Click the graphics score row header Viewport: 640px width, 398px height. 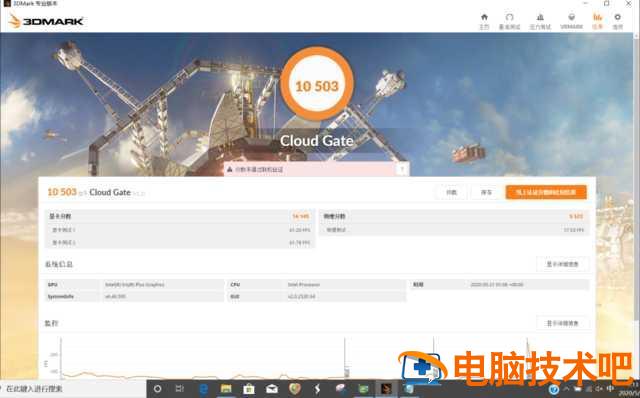tap(180, 216)
